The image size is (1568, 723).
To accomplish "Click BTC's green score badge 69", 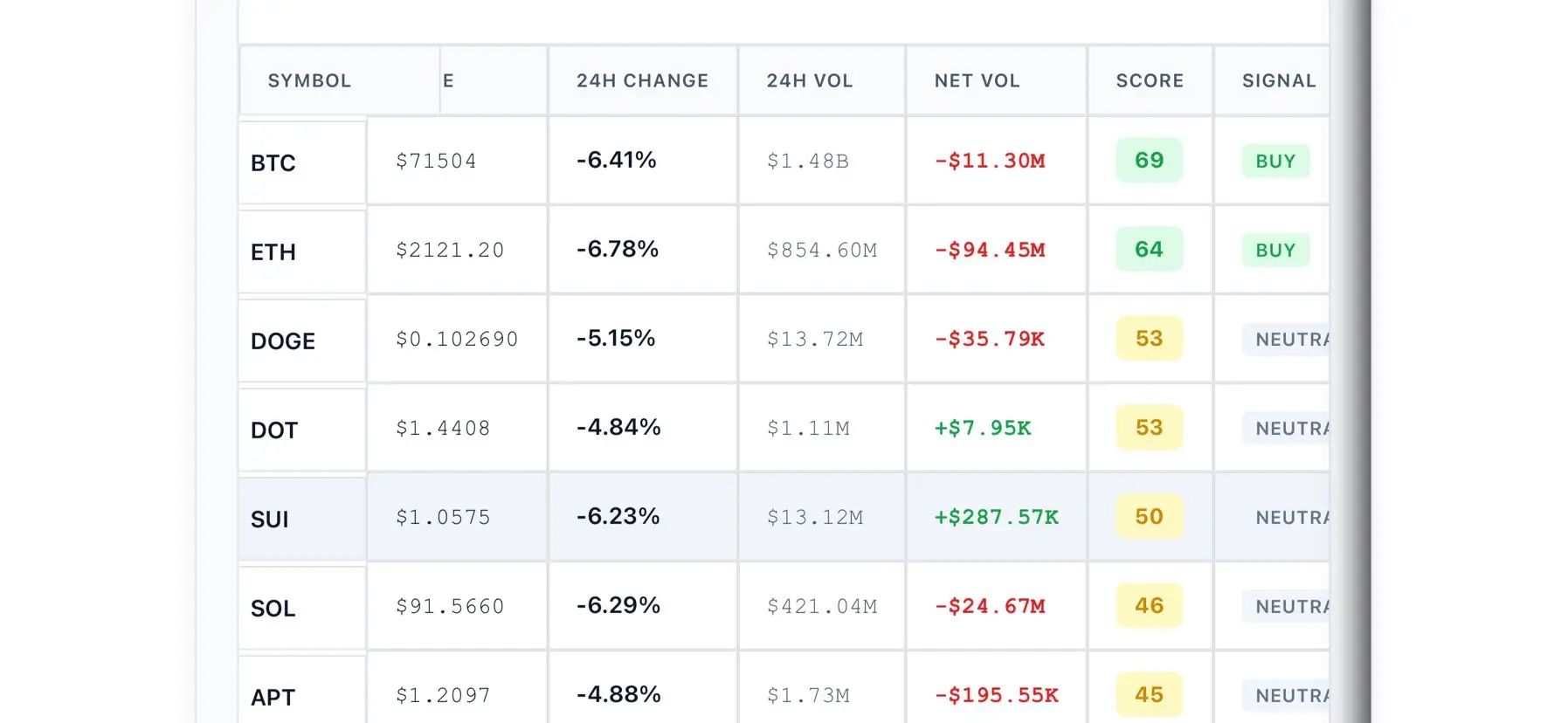I will [1149, 161].
